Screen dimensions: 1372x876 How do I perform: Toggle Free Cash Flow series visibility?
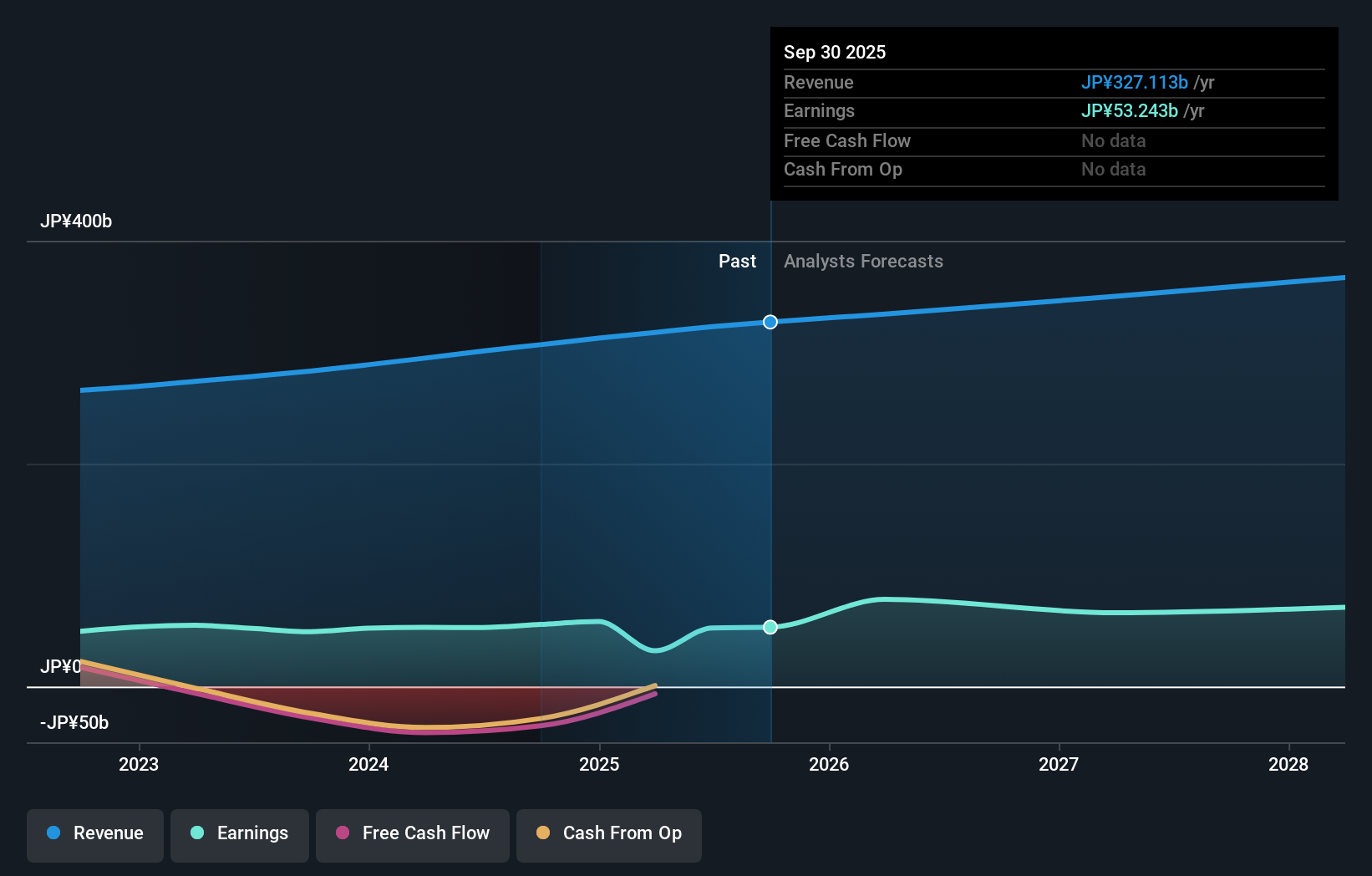coord(412,835)
